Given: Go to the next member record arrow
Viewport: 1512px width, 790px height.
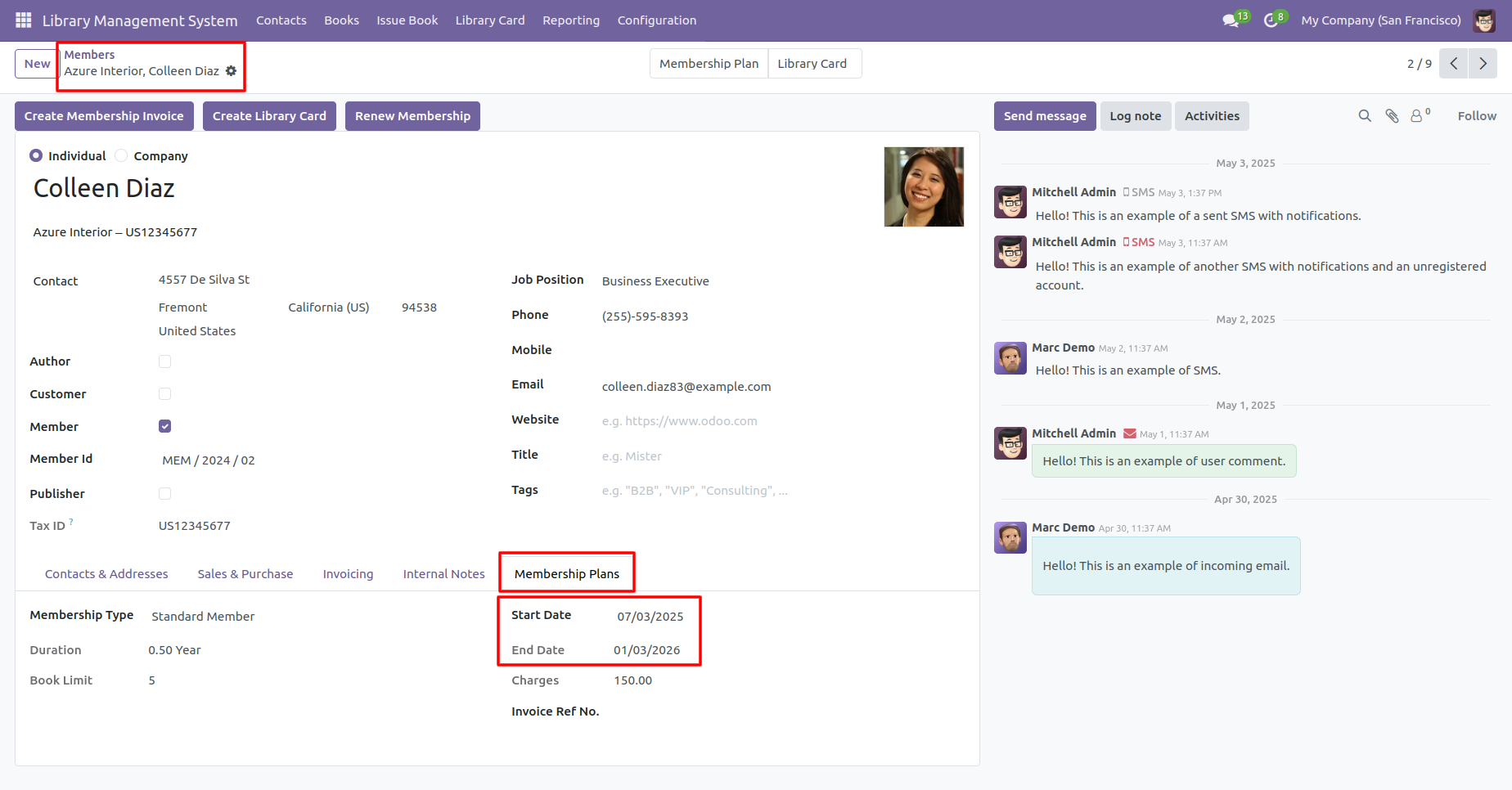Looking at the screenshot, I should coord(1483,64).
